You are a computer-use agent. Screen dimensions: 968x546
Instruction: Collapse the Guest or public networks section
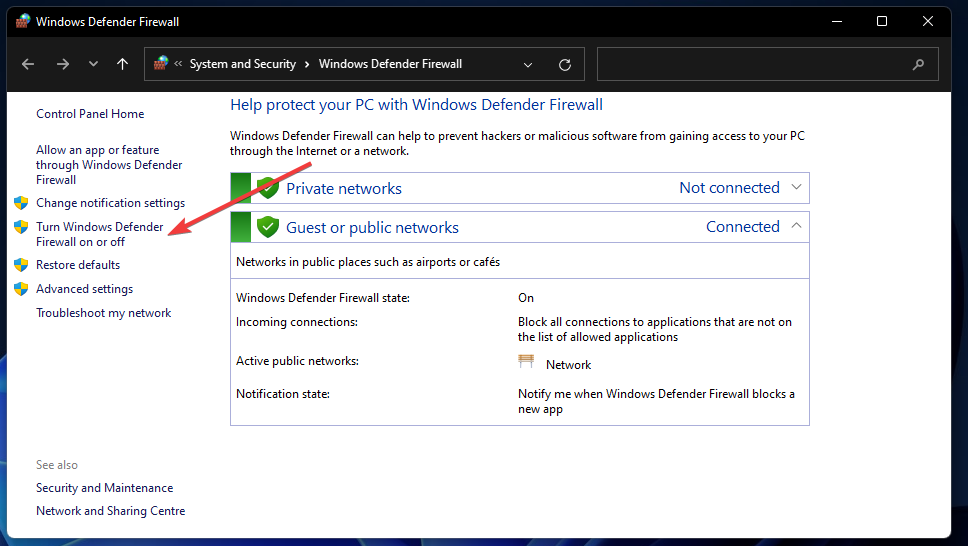(796, 226)
